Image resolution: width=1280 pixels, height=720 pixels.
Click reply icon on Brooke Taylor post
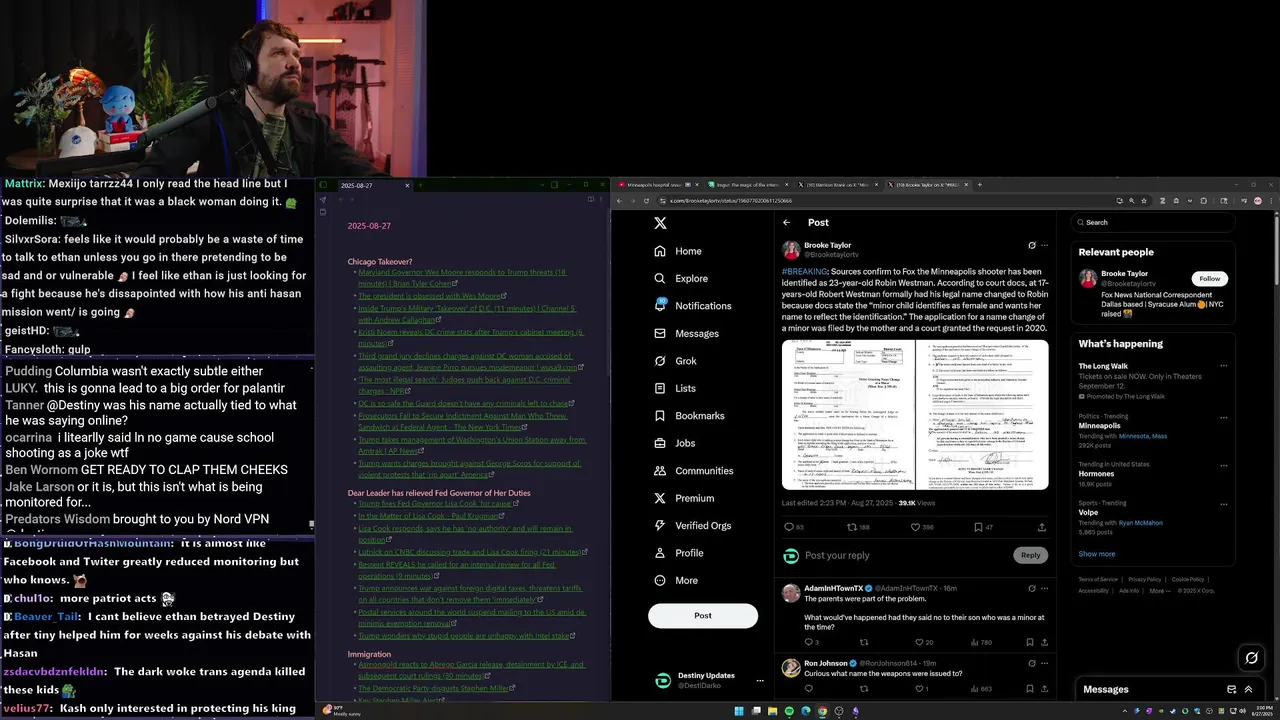coord(788,527)
